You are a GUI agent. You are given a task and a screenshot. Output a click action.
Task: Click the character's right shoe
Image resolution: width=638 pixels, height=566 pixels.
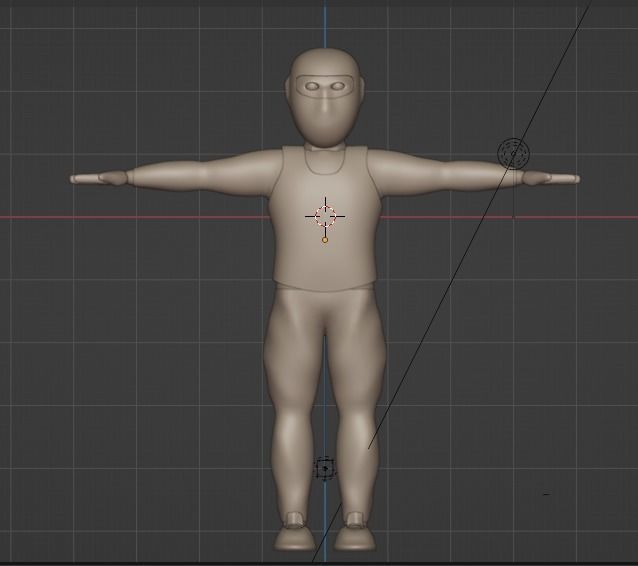[x=295, y=540]
